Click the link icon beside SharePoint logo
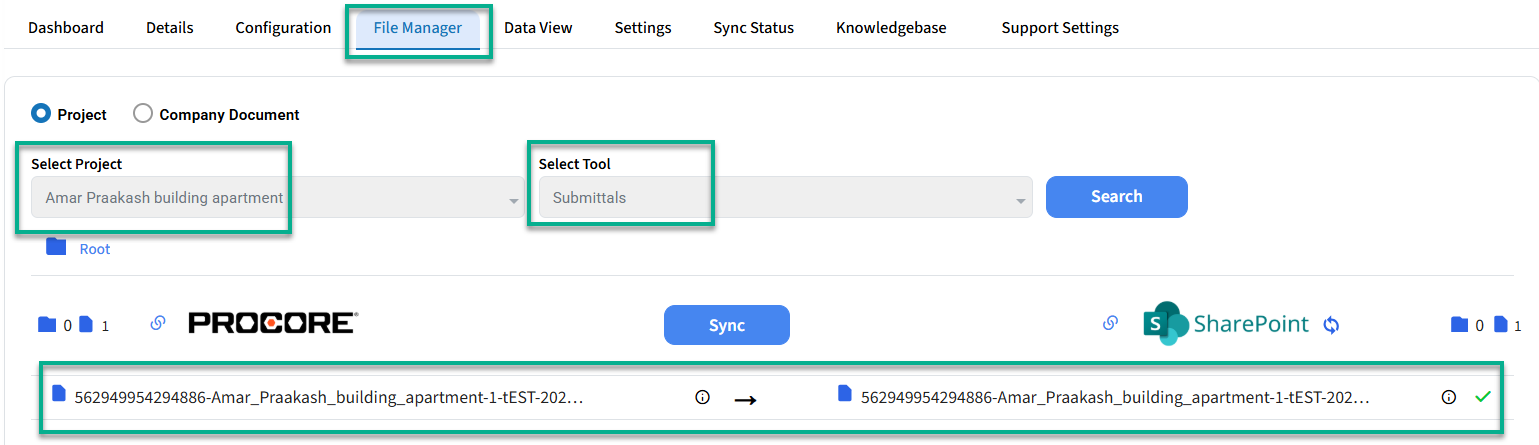Viewport: 1539px width, 445px height. [x=1109, y=324]
